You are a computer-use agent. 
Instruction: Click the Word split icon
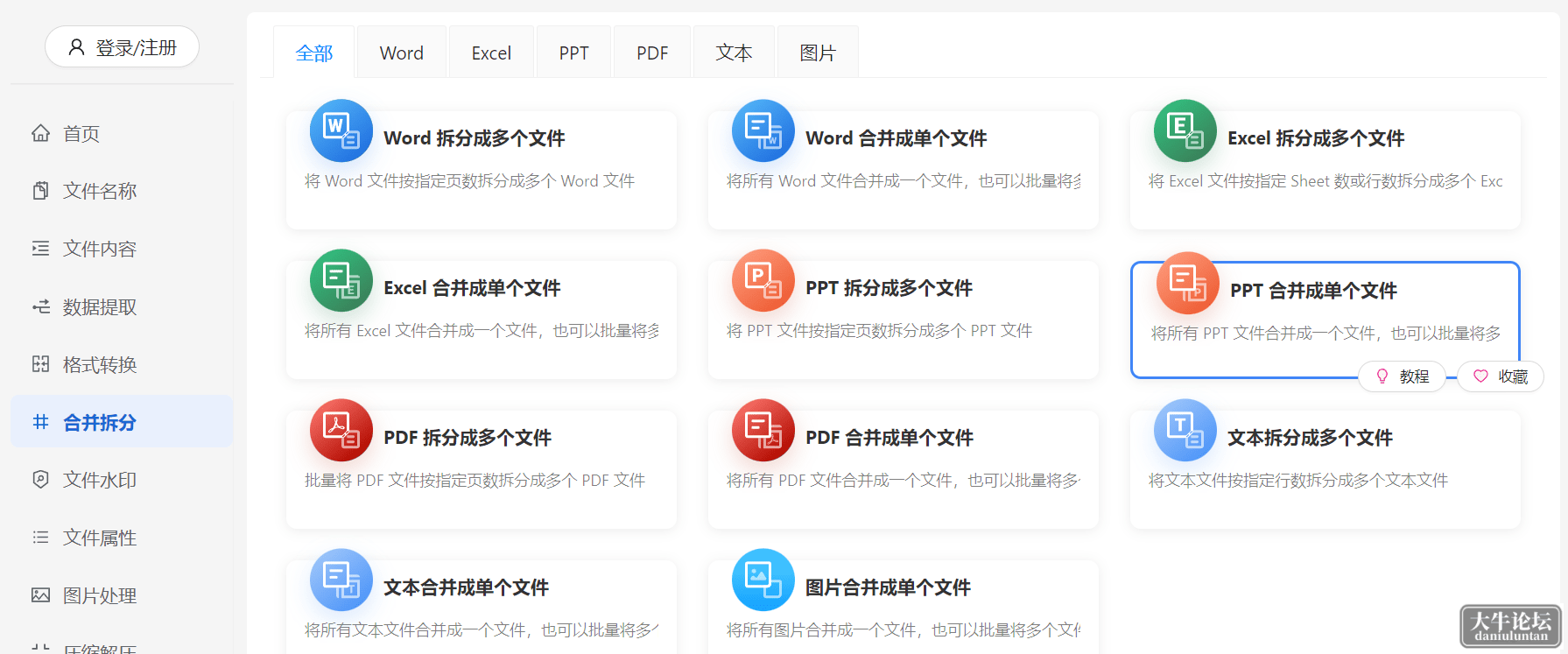[341, 130]
